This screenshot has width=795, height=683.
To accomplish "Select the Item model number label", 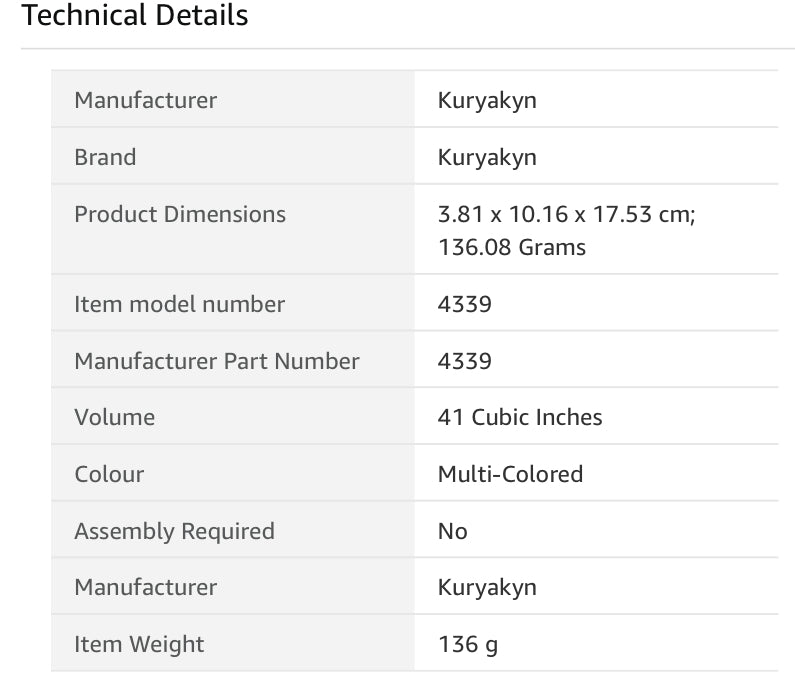I will click(x=179, y=304).
